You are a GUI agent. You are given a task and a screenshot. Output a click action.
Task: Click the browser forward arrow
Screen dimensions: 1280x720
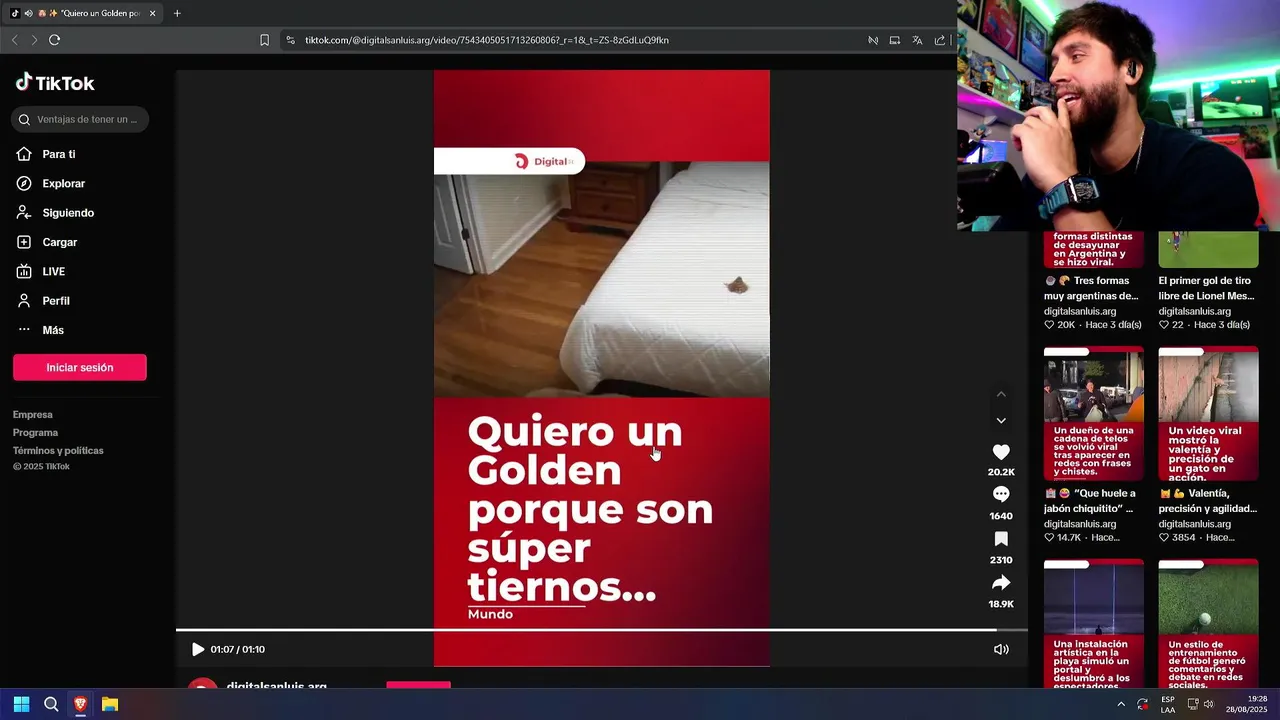coord(34,40)
